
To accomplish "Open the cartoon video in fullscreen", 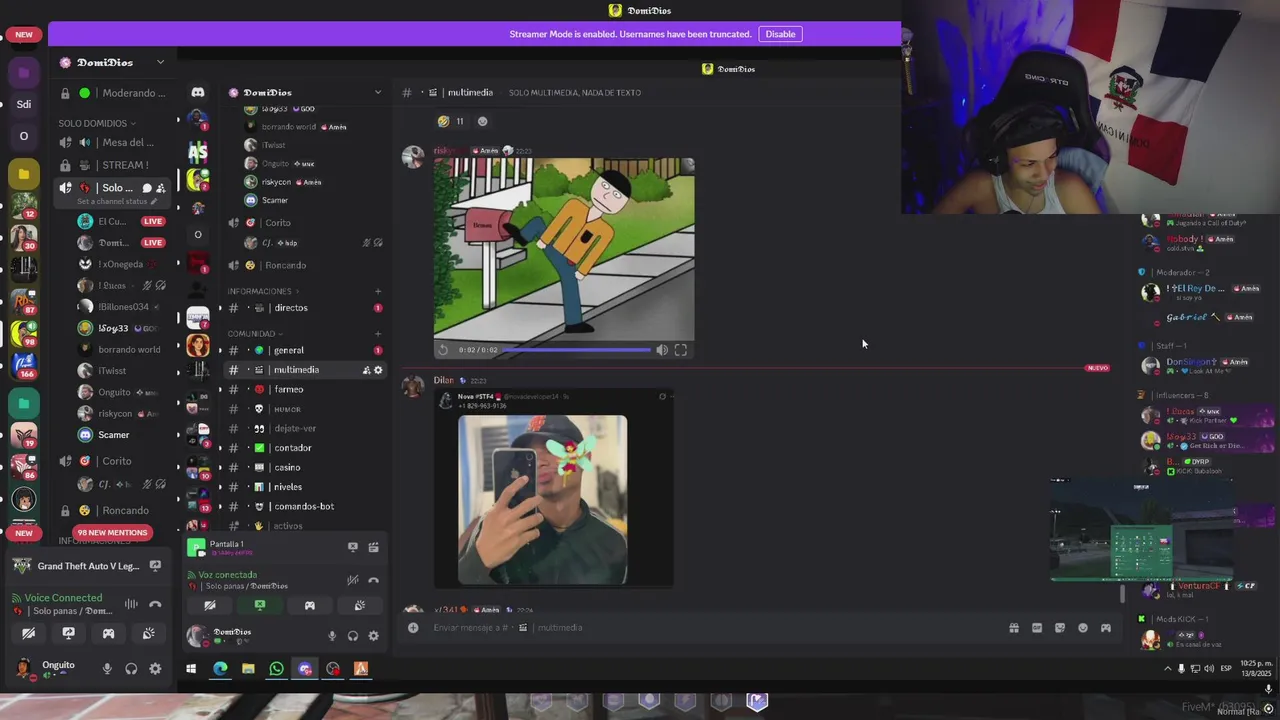I will [x=681, y=350].
